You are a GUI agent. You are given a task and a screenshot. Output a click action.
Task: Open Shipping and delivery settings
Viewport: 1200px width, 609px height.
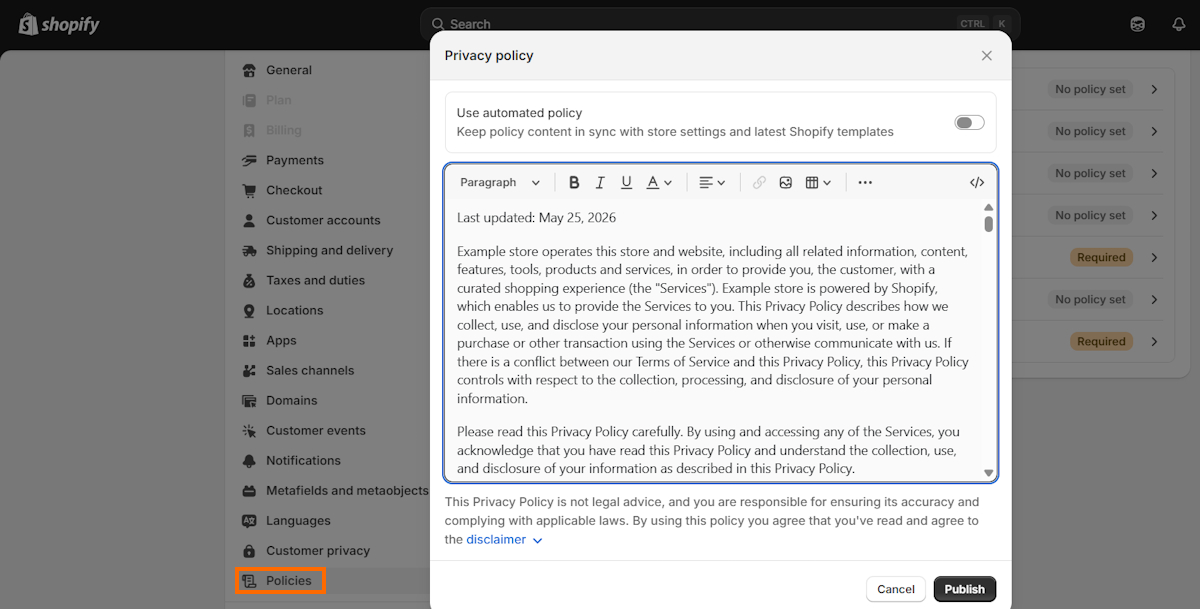[x=329, y=250]
